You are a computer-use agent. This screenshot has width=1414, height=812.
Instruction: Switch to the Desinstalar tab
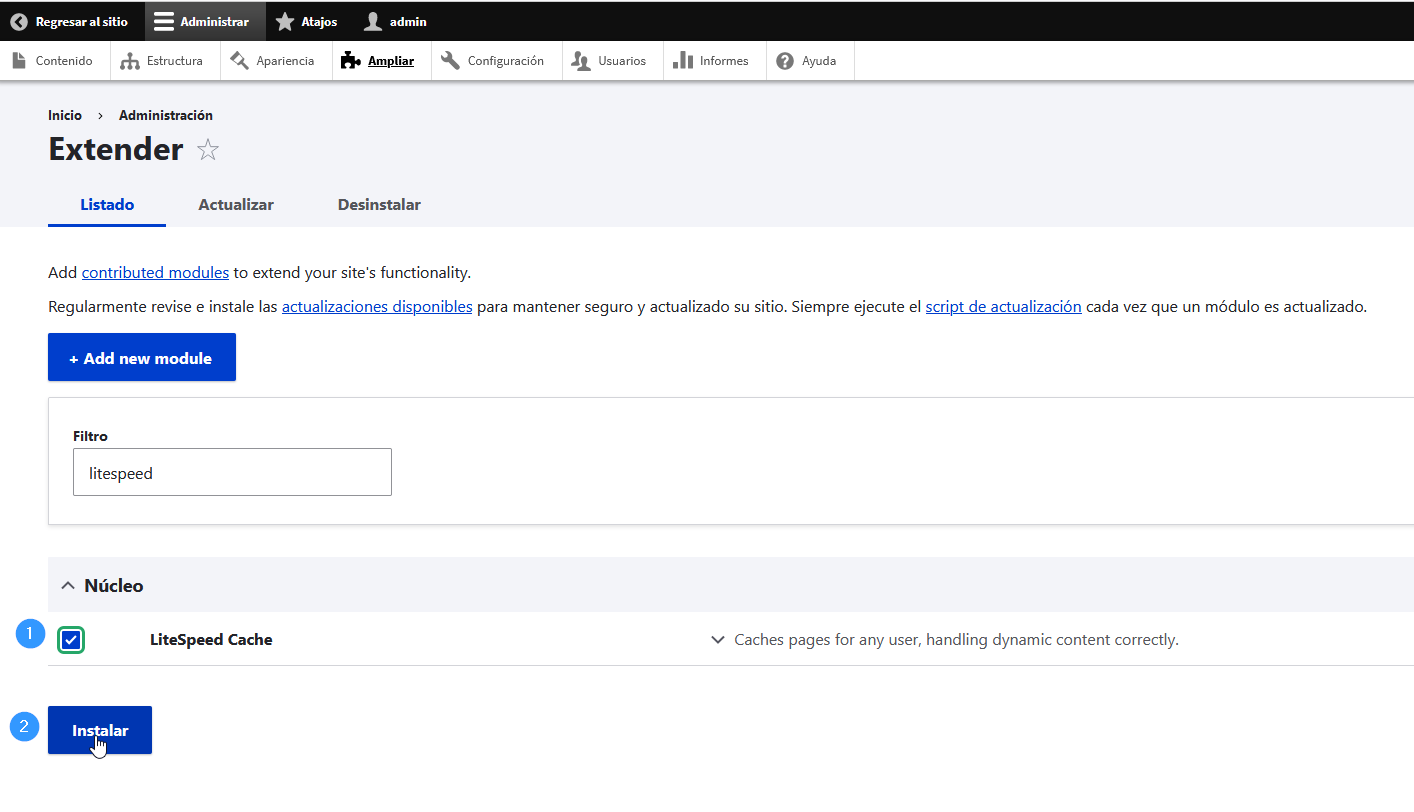coord(379,204)
